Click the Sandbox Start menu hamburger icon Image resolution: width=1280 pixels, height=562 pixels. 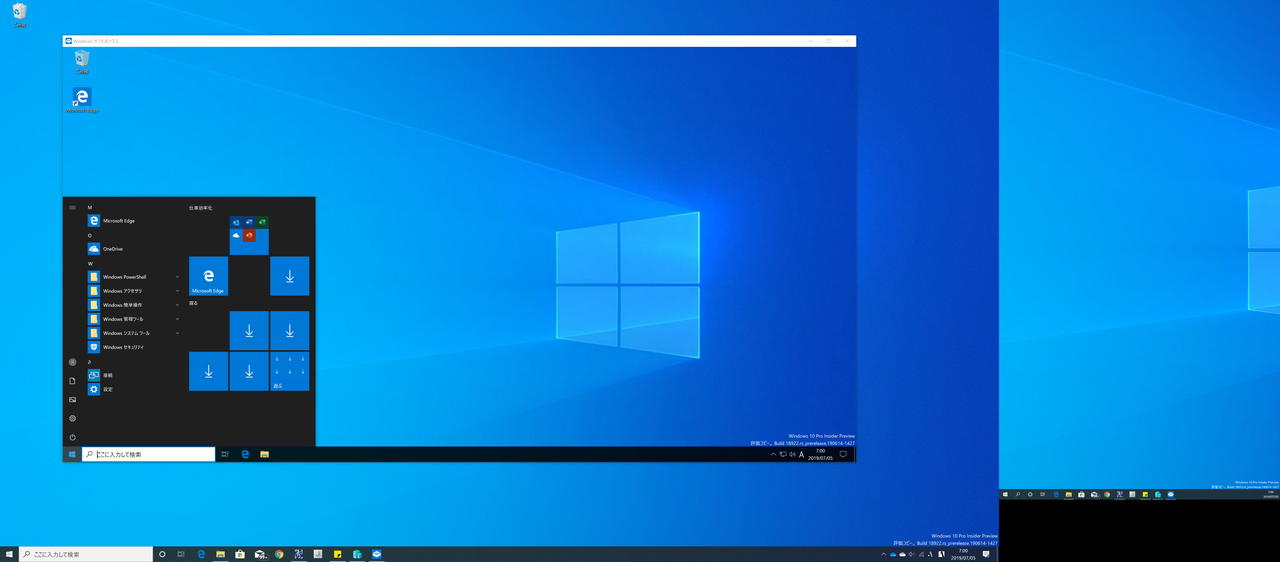72,207
